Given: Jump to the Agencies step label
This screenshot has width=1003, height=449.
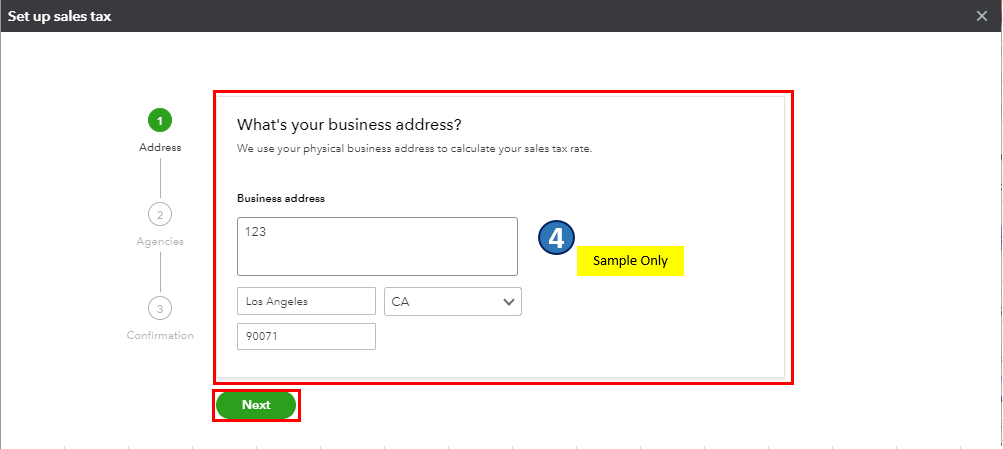Looking at the screenshot, I should [x=160, y=241].
